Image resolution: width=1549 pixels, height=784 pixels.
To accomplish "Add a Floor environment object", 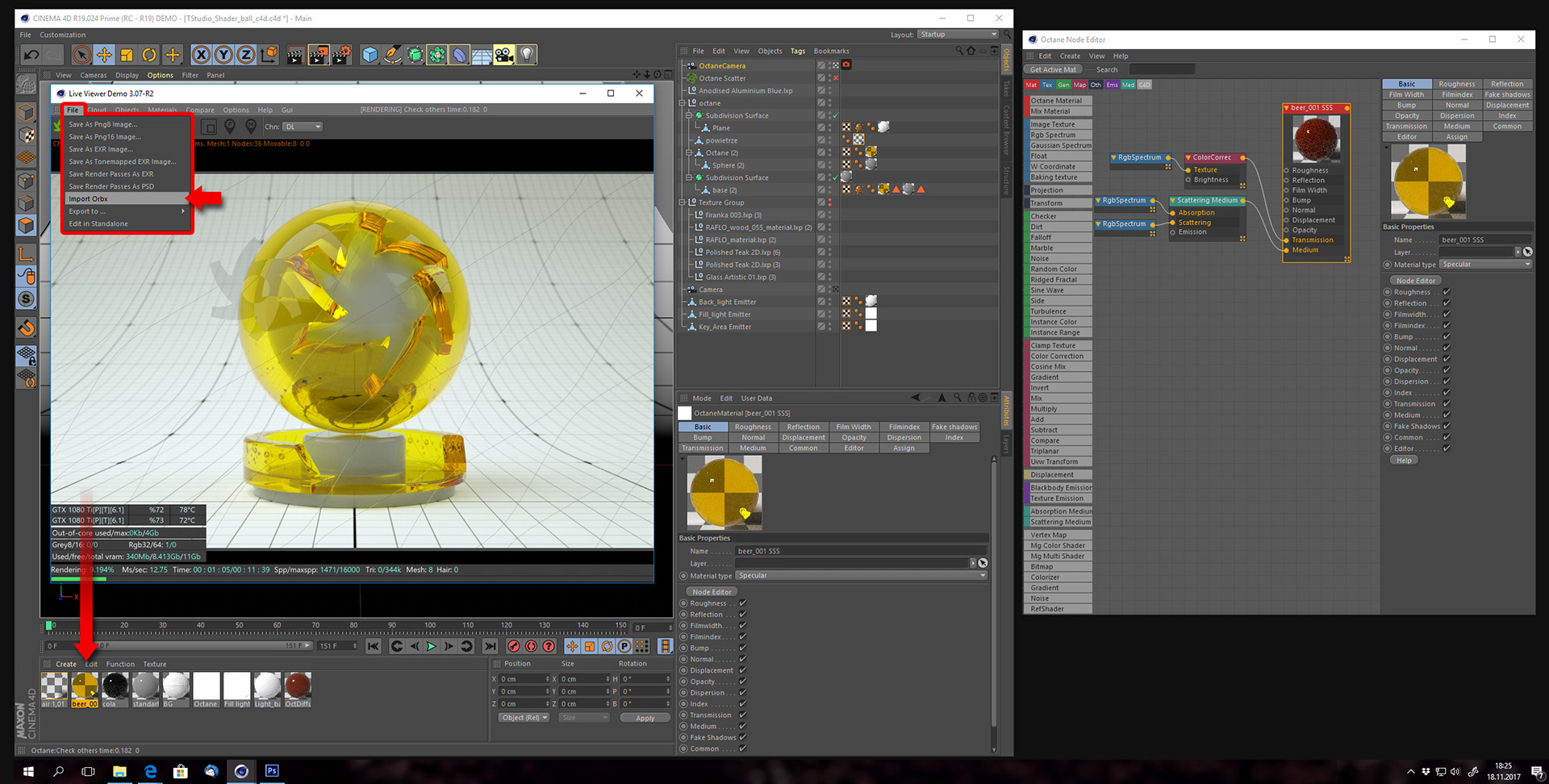I will [482, 55].
